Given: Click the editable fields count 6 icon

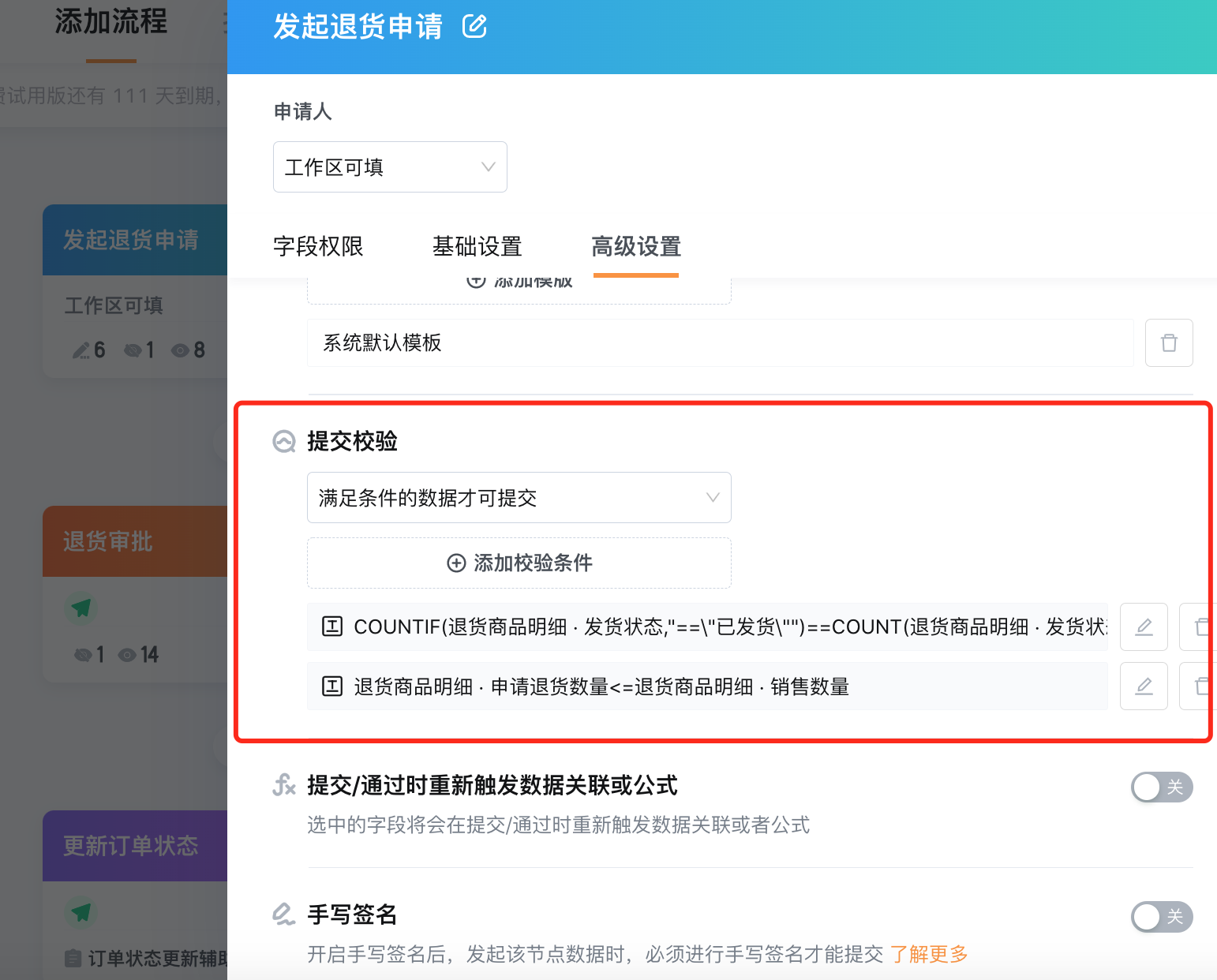Looking at the screenshot, I should tap(81, 350).
